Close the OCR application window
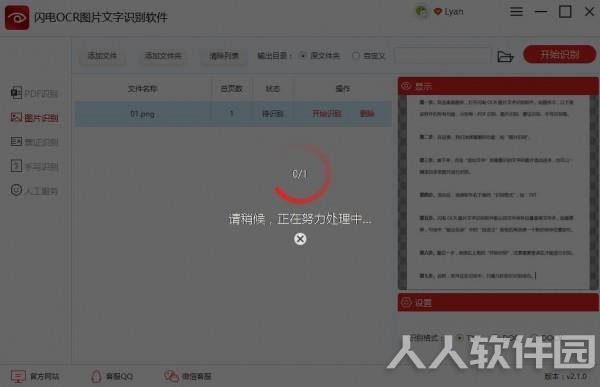 coord(589,11)
